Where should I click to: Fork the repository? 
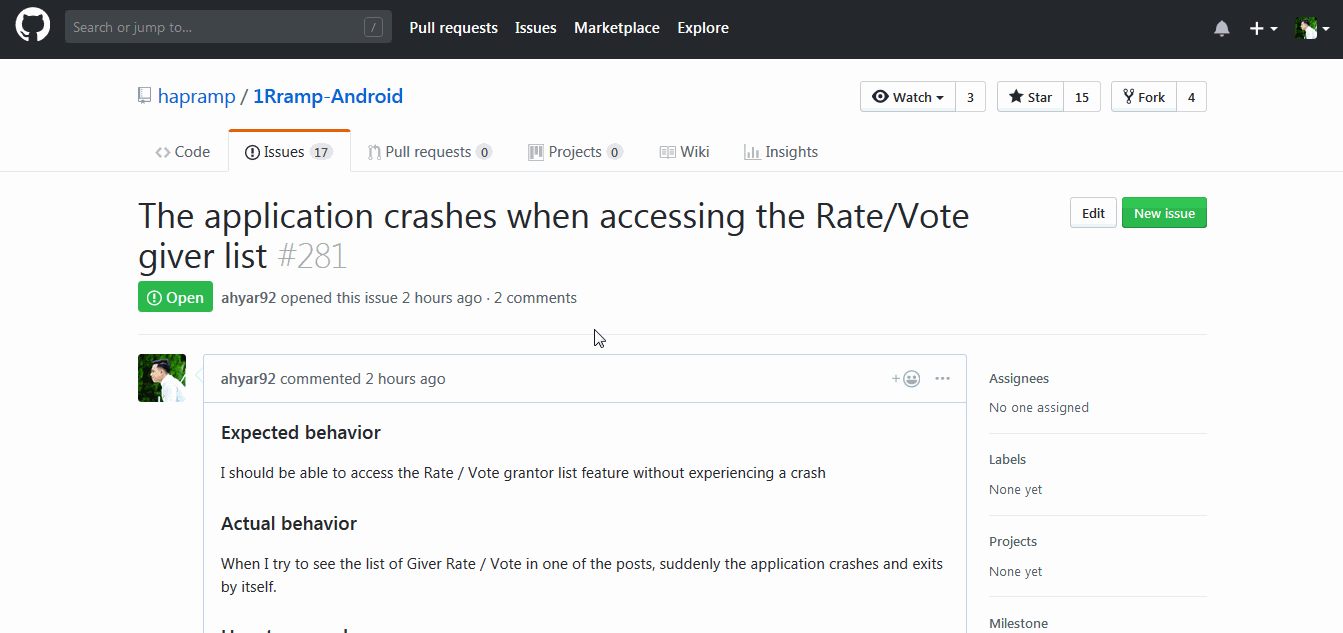[1144, 97]
